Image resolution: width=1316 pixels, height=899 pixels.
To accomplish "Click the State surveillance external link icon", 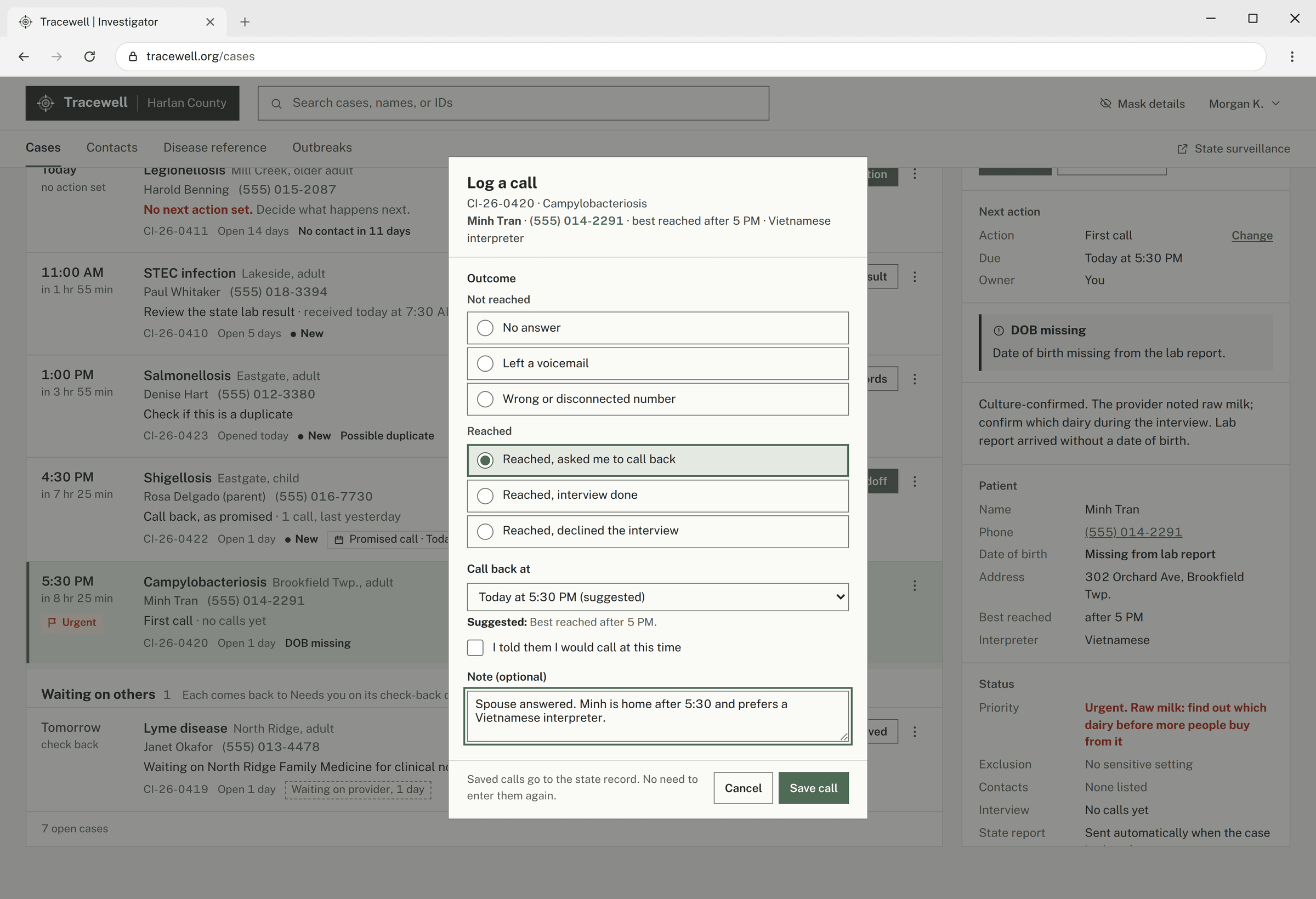I will tap(1182, 149).
